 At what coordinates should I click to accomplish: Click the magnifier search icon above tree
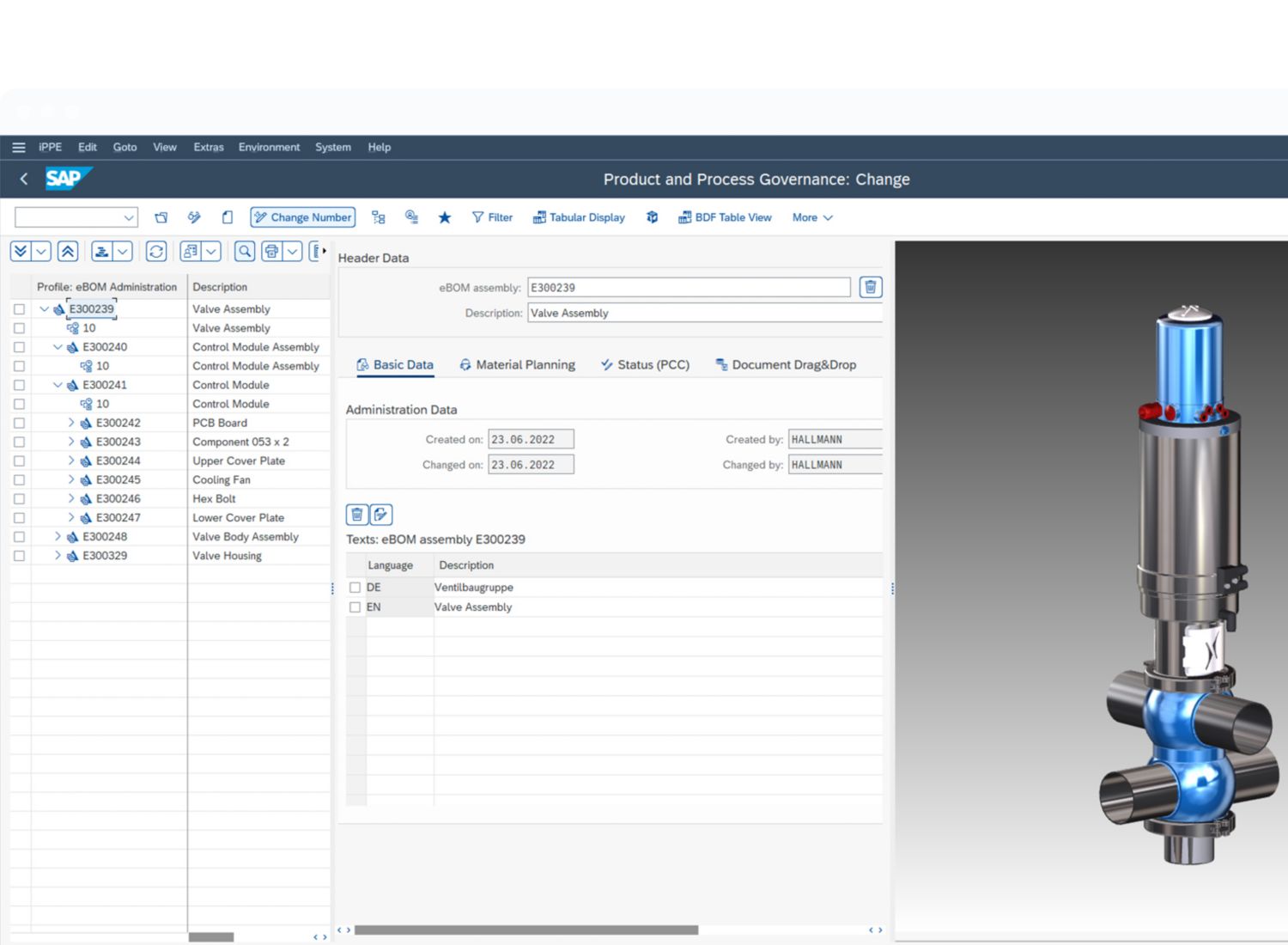[245, 251]
